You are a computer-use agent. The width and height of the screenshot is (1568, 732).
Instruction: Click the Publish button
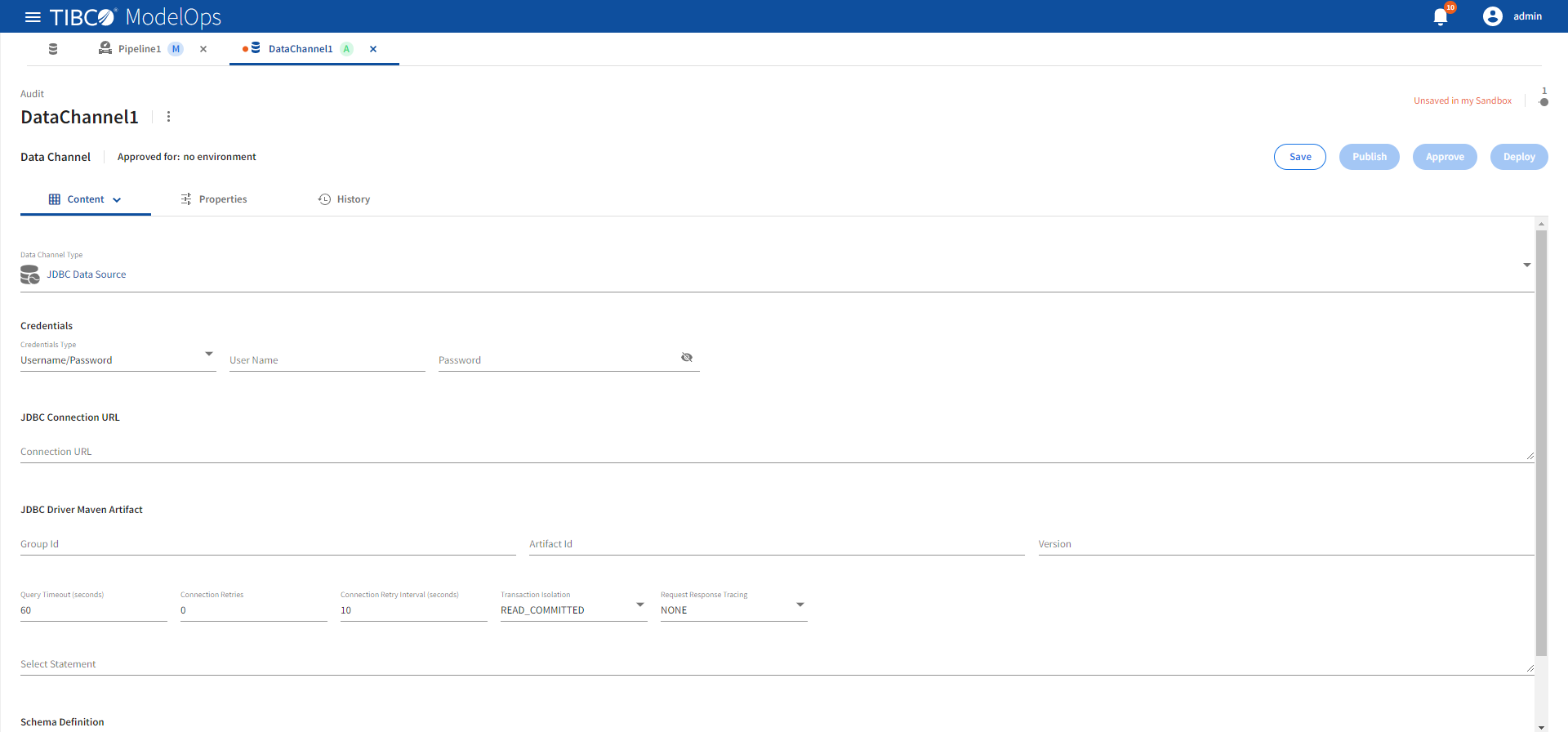(x=1370, y=157)
